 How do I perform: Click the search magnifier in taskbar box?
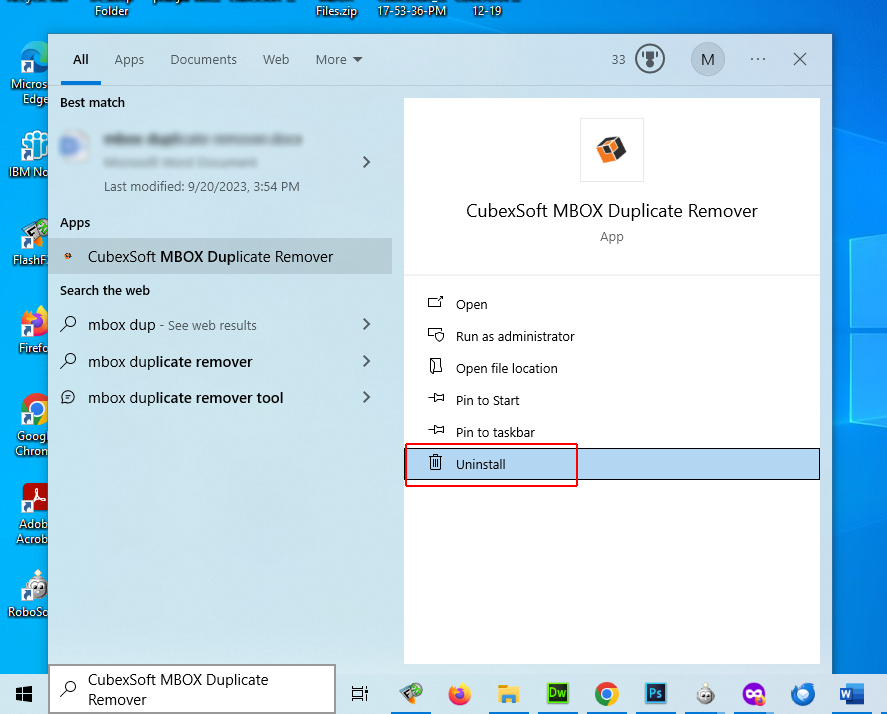[x=68, y=688]
